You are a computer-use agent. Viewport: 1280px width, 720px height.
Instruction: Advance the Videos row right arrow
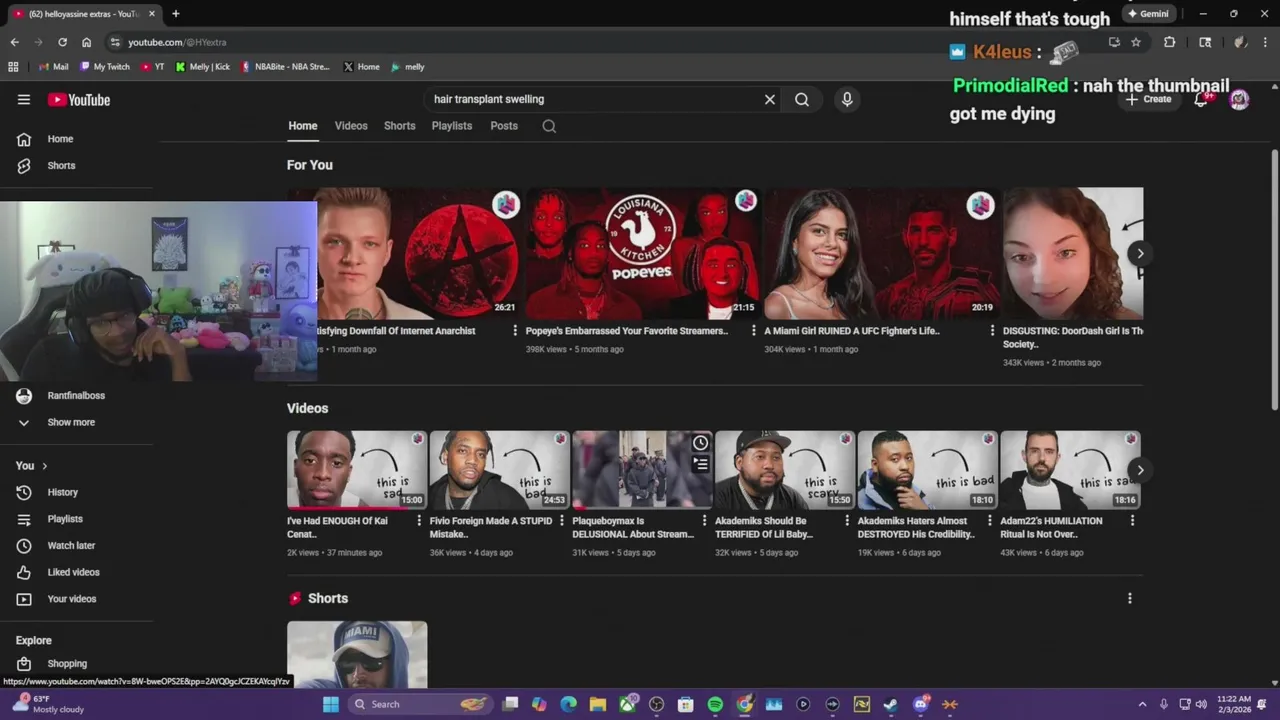(1140, 470)
